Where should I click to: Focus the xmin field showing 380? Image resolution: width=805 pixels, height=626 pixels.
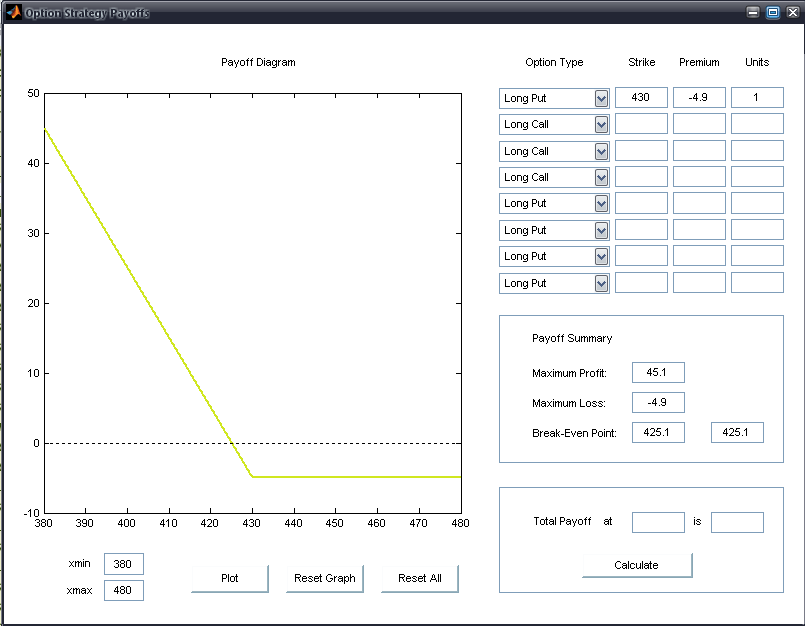point(124,564)
